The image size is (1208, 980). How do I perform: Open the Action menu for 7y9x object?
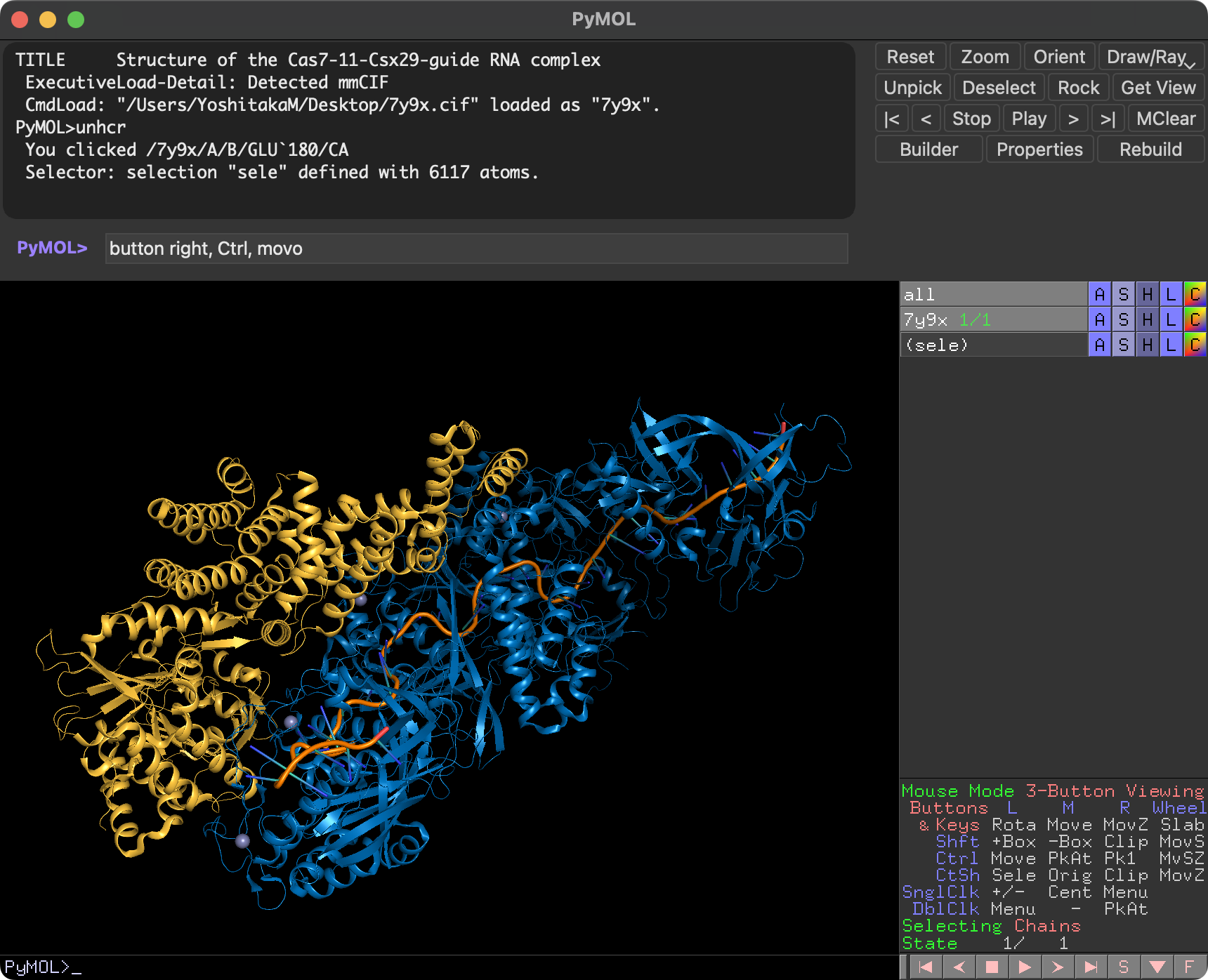coord(1099,319)
